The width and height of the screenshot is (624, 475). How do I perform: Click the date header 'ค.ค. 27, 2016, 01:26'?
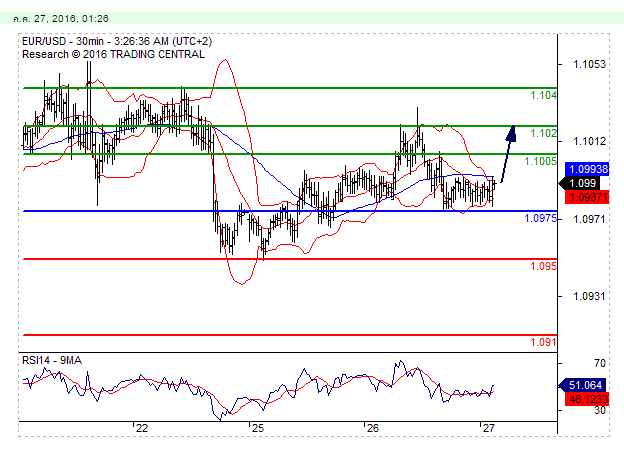coord(61,19)
